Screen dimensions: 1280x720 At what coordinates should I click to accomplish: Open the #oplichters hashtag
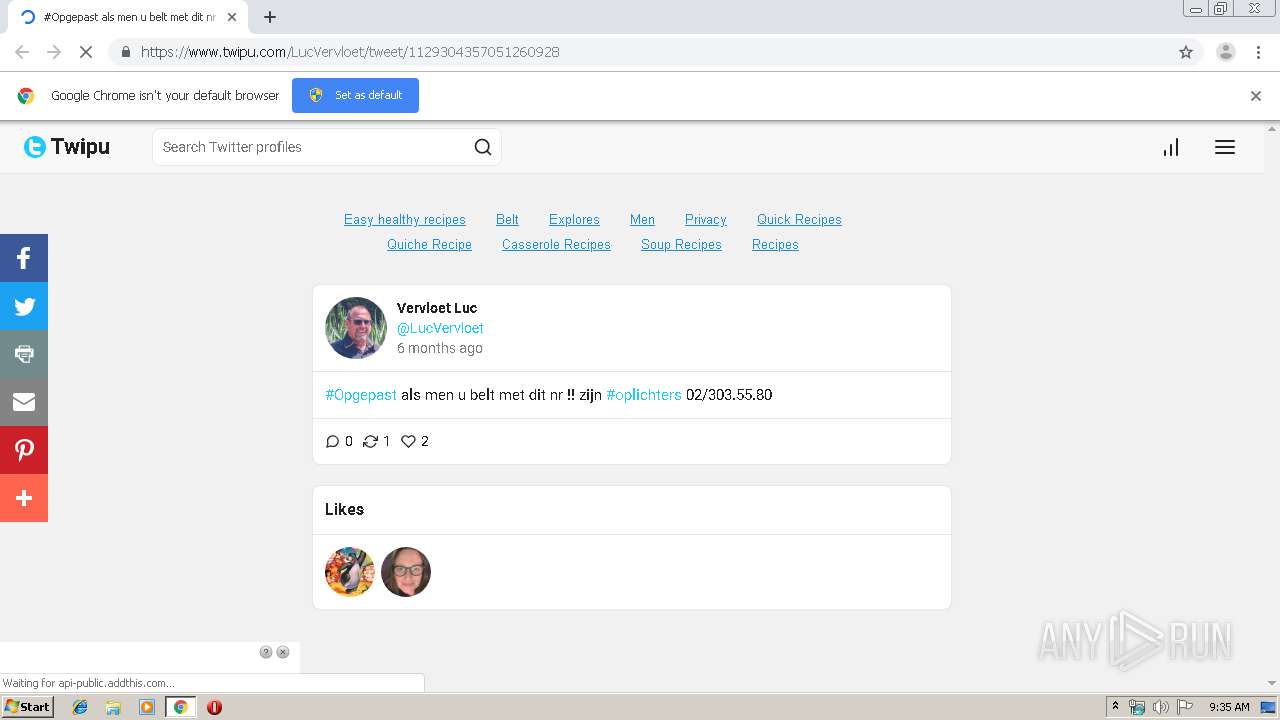pyautogui.click(x=644, y=395)
